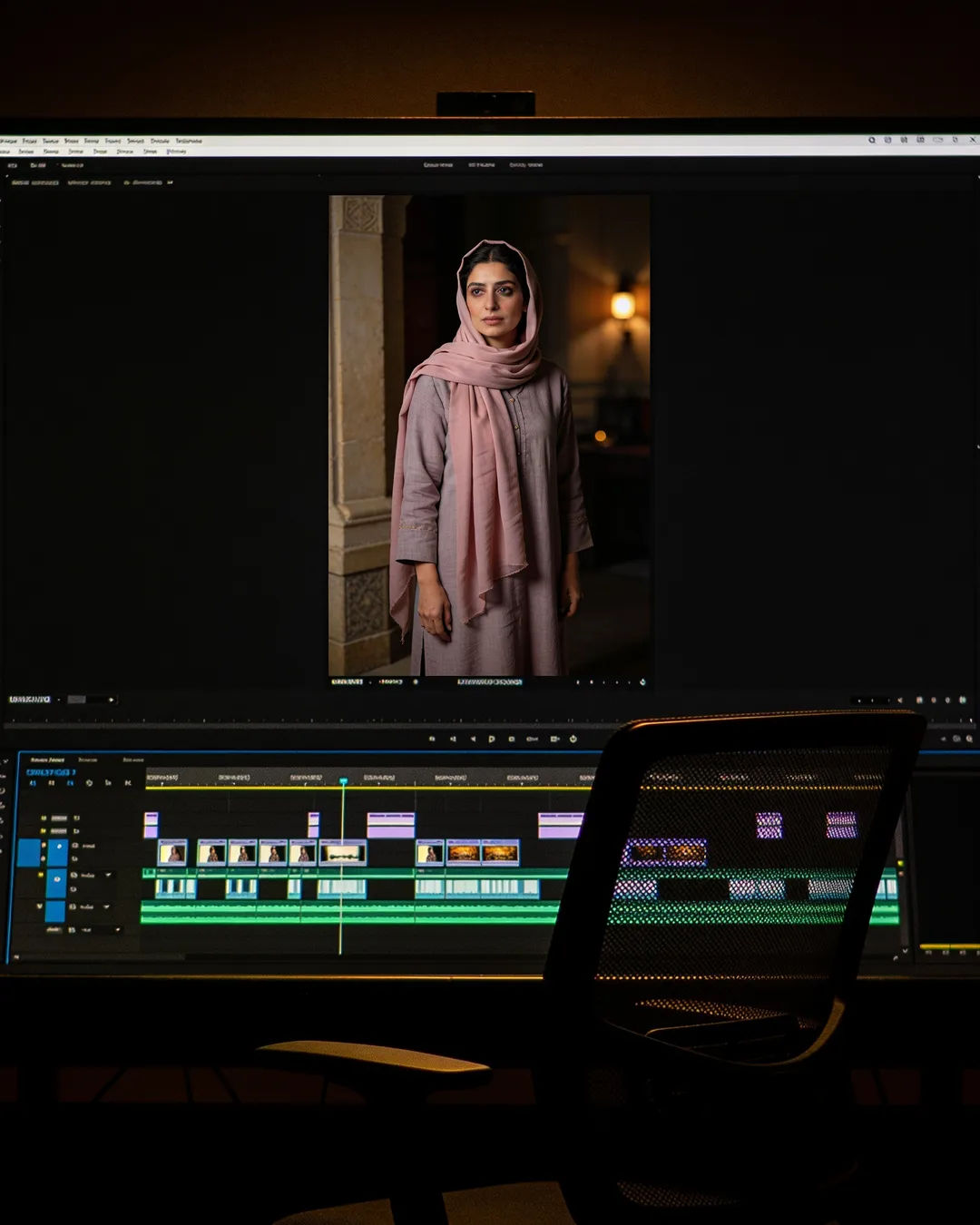Select the teal audio clip beneath second orange clip
This screenshot has height=1225, width=980.
click(509, 887)
